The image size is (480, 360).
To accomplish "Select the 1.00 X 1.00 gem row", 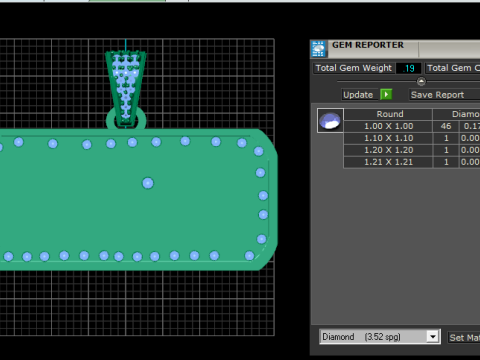I will tap(412, 126).
